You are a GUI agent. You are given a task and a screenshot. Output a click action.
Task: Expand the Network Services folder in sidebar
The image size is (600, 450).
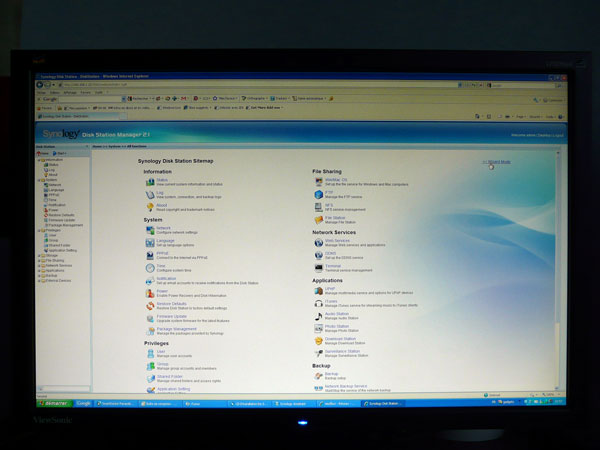39,266
